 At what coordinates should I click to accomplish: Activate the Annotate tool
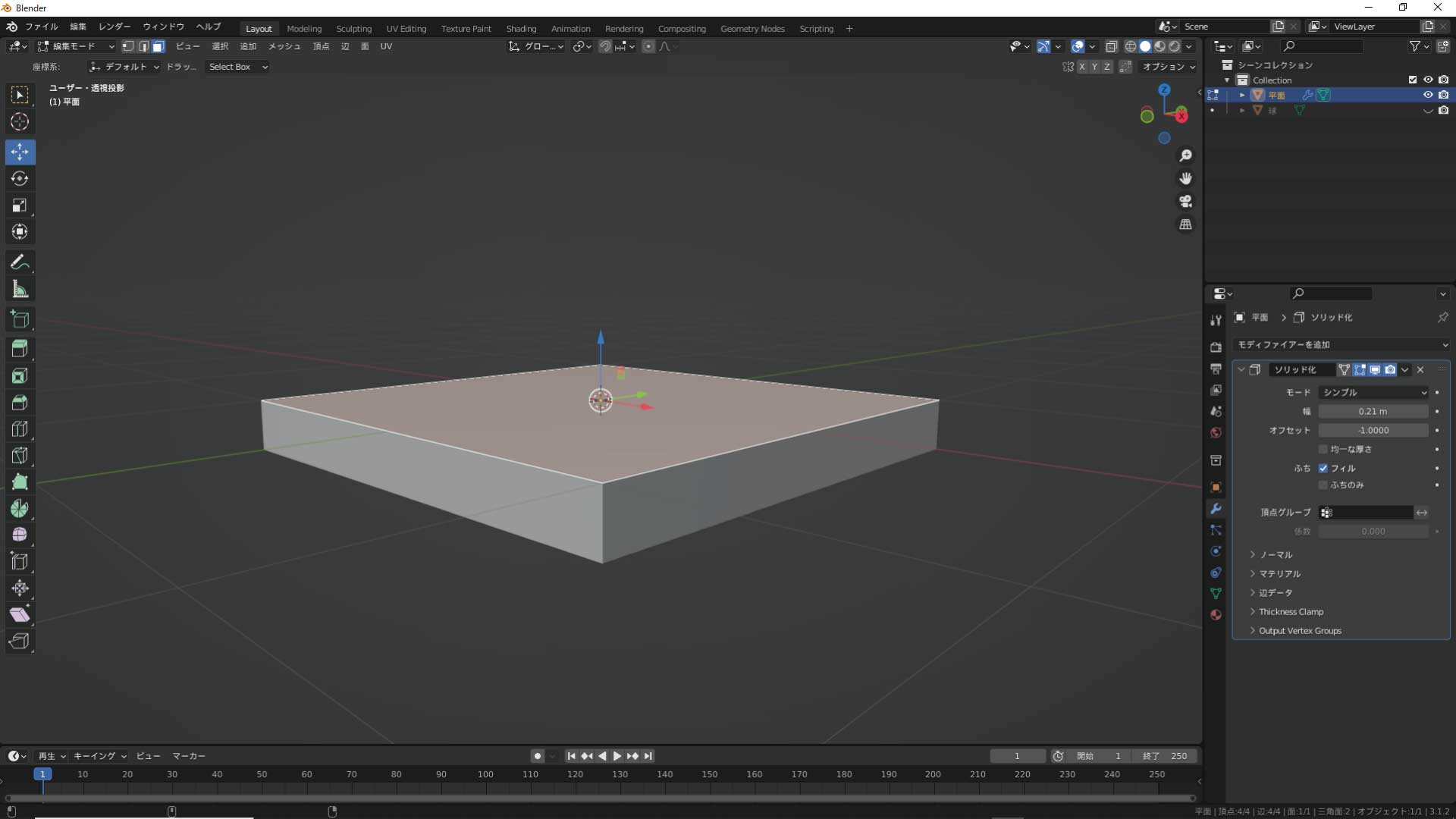click(x=20, y=262)
